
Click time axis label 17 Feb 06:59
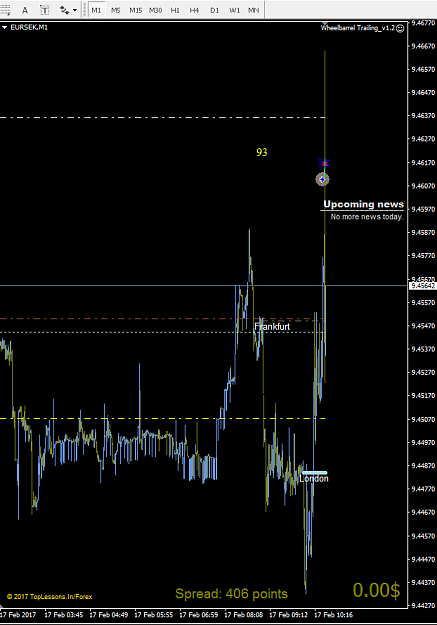point(199,615)
